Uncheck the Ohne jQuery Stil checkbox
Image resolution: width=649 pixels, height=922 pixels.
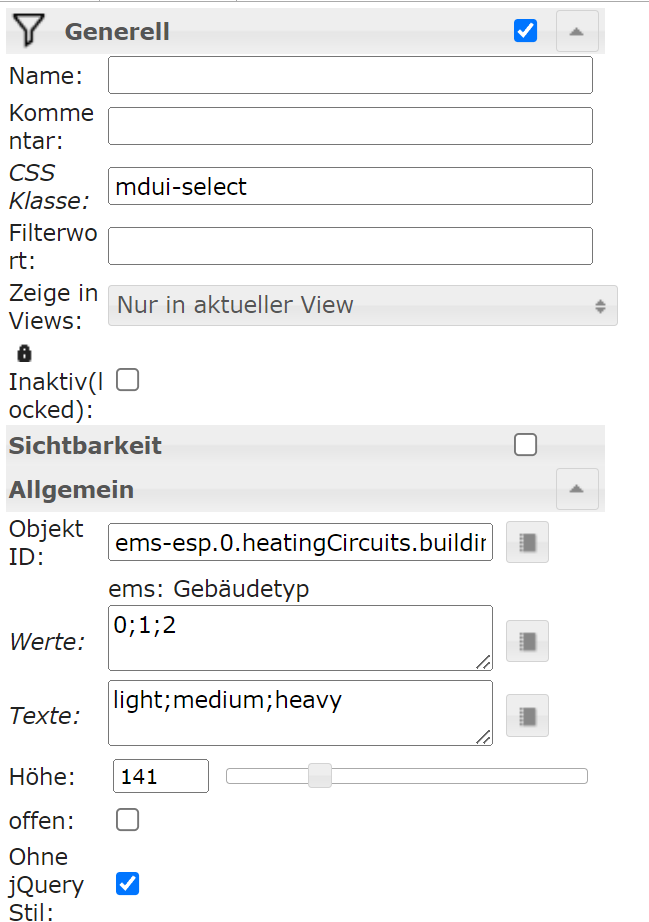[x=127, y=884]
